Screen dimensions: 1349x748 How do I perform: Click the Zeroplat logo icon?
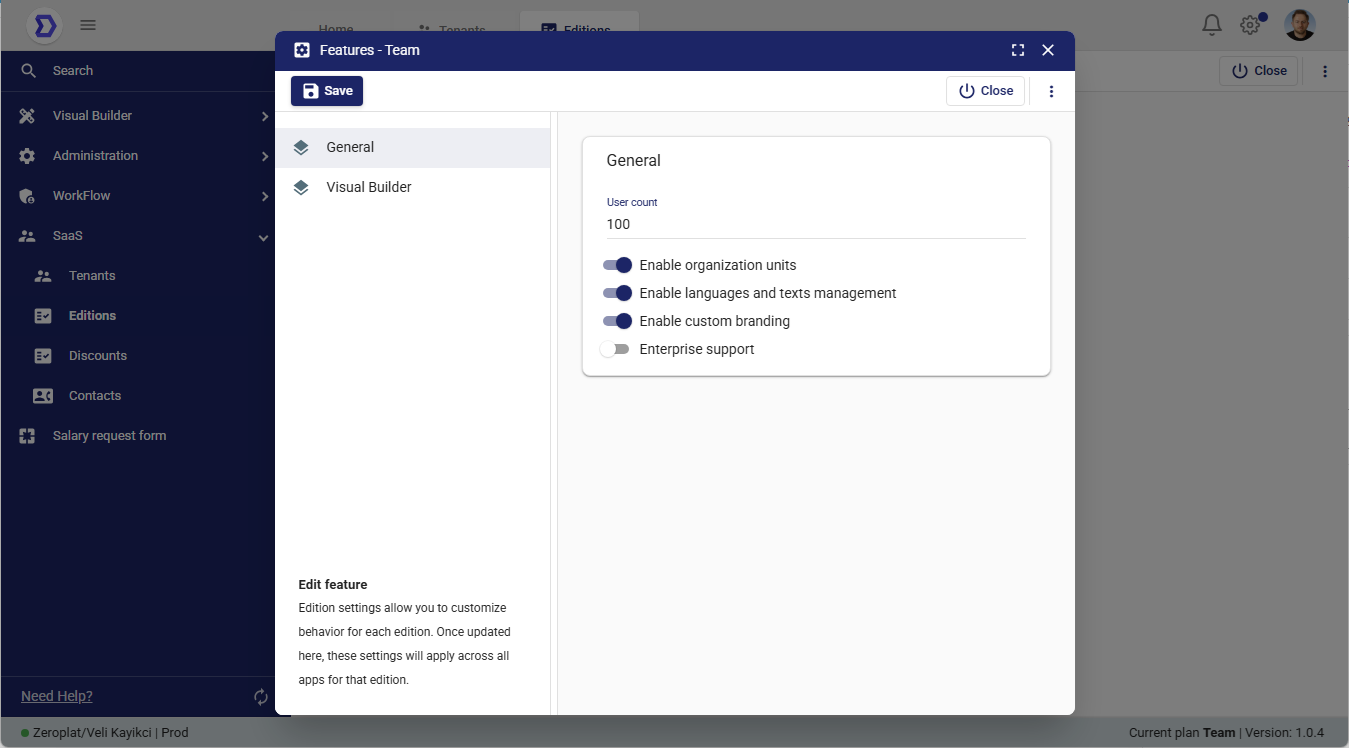[43, 26]
